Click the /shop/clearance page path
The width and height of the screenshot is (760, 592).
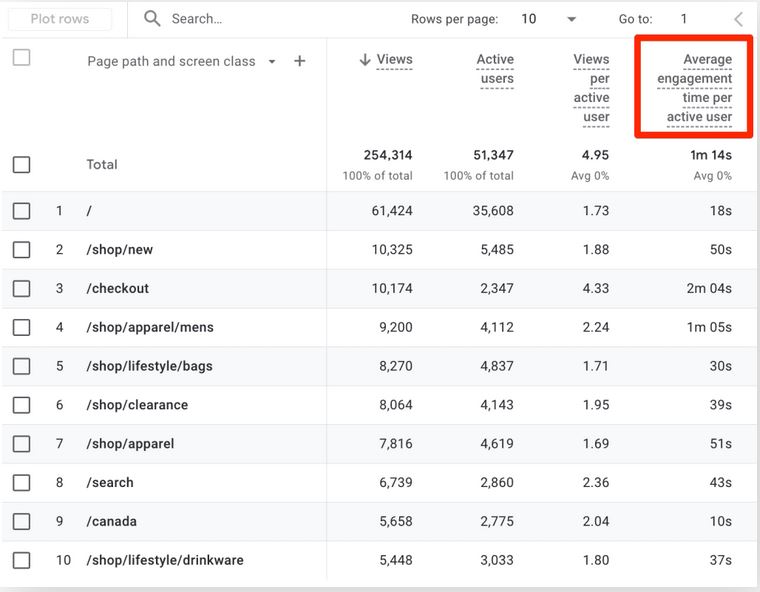(x=137, y=405)
